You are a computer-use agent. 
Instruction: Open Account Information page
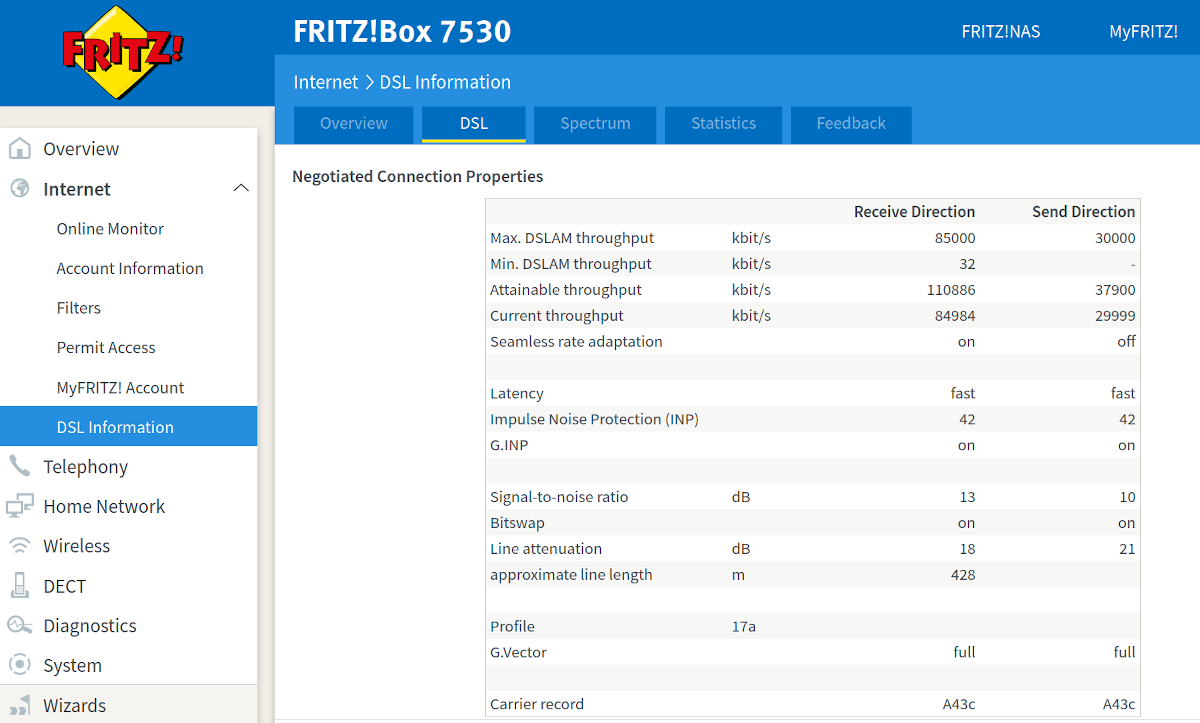(128, 268)
